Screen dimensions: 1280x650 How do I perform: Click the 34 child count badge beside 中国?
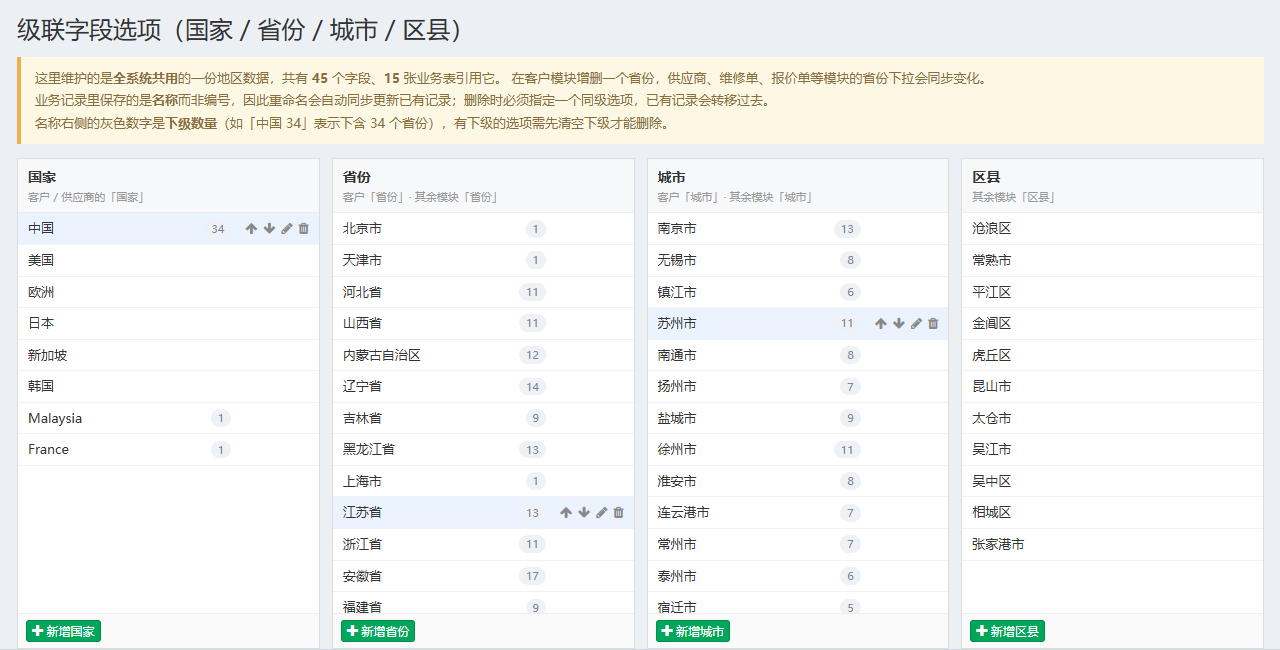click(218, 229)
